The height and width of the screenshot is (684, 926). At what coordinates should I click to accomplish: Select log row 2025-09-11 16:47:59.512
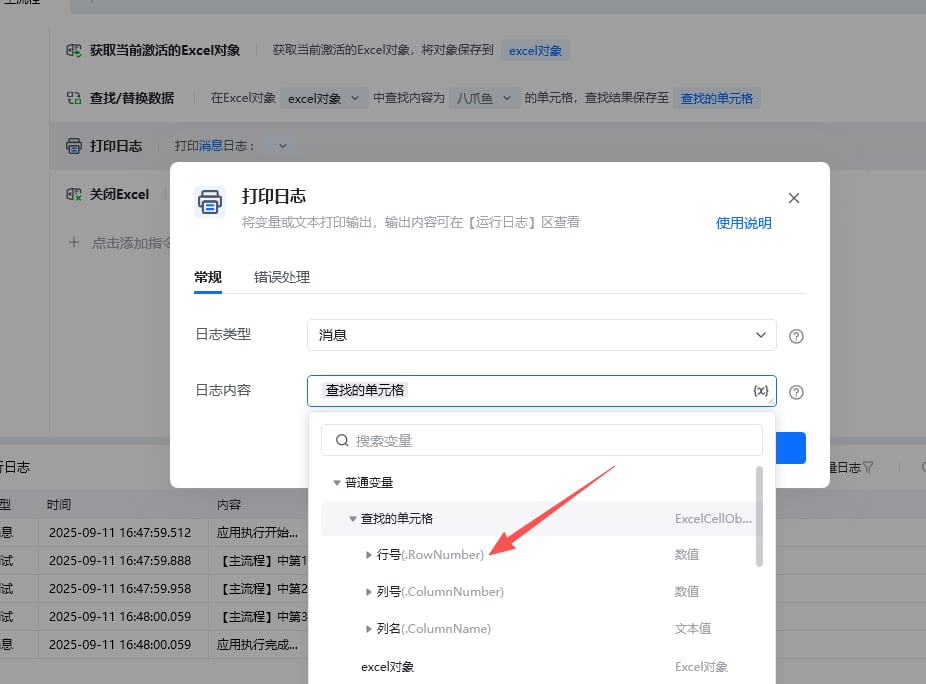tap(120, 532)
